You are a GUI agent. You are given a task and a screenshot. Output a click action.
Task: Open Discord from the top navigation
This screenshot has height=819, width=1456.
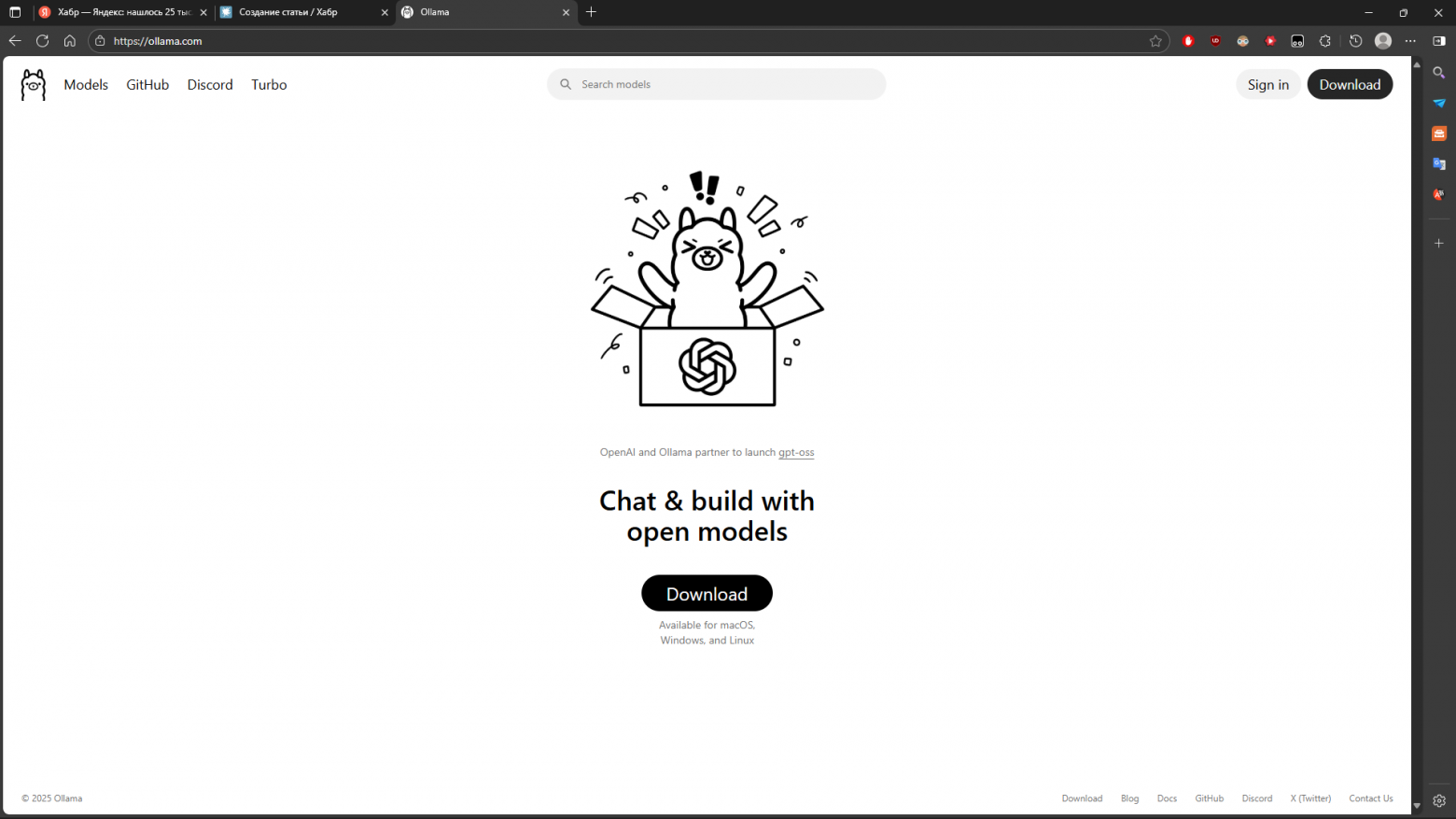(210, 85)
